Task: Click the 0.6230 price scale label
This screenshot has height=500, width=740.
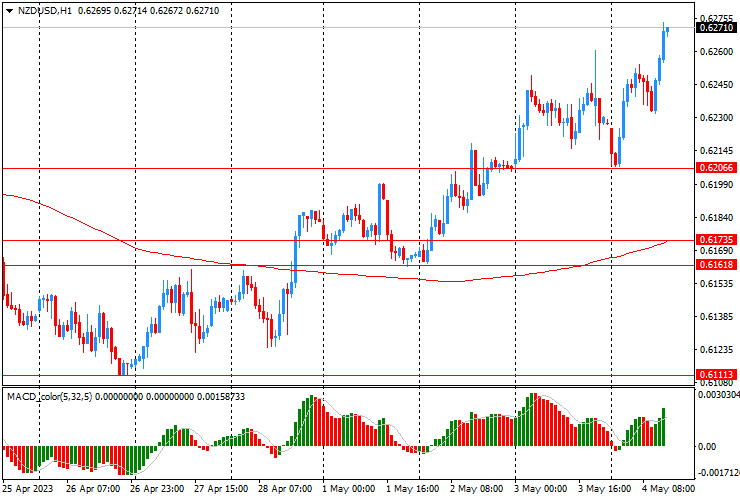Action: pos(716,118)
